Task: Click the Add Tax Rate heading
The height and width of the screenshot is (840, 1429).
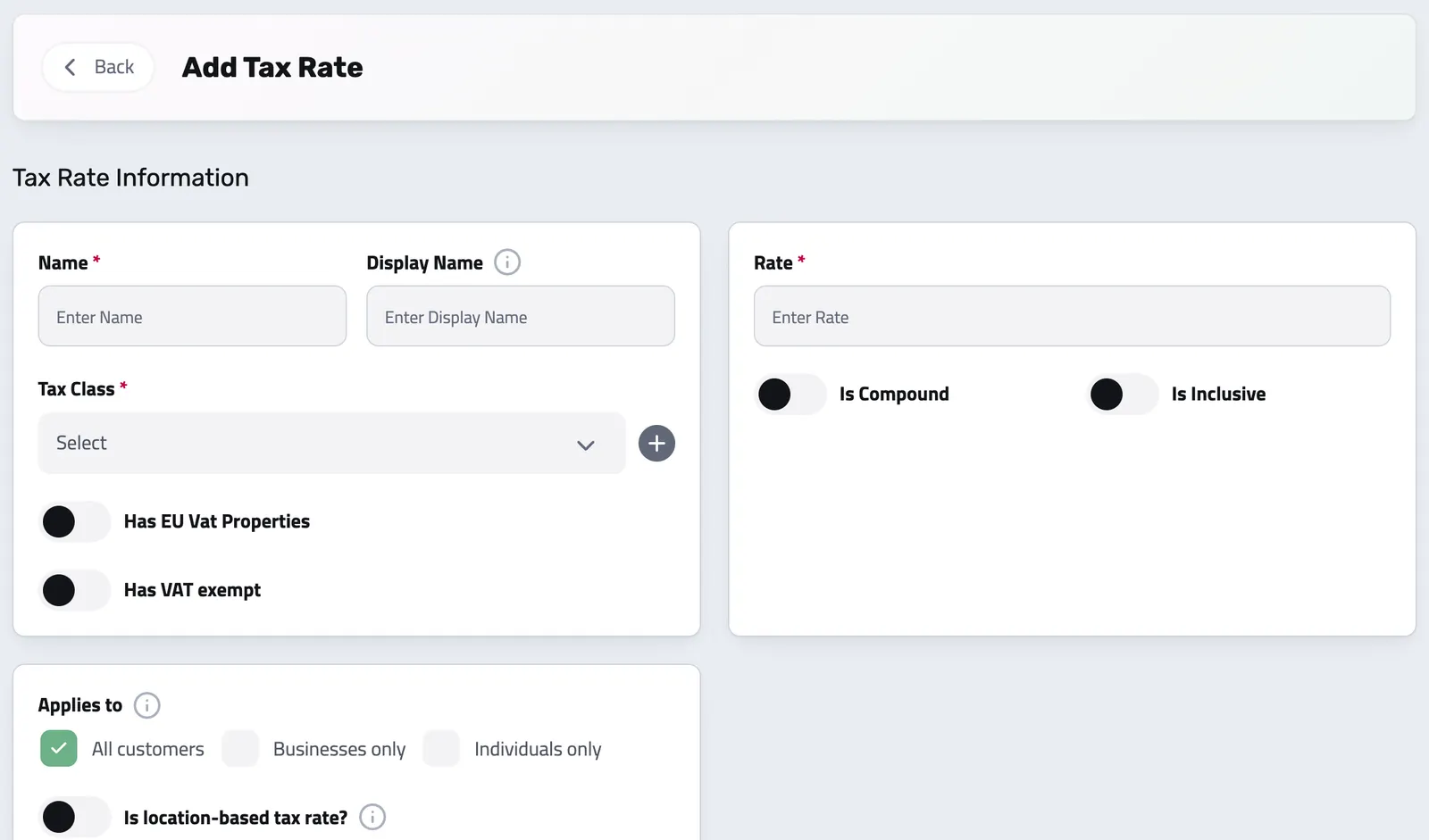Action: pos(272,67)
